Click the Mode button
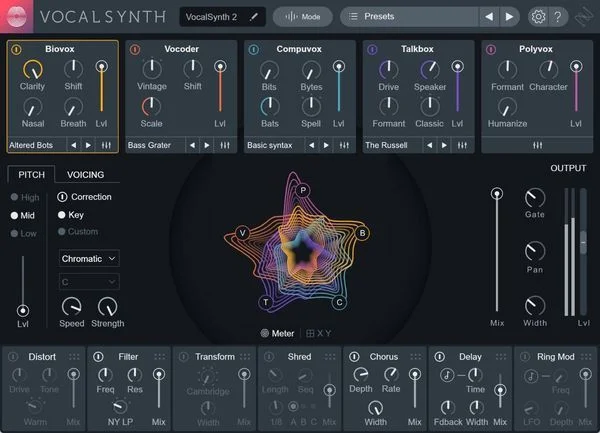The image size is (600, 433). [303, 16]
